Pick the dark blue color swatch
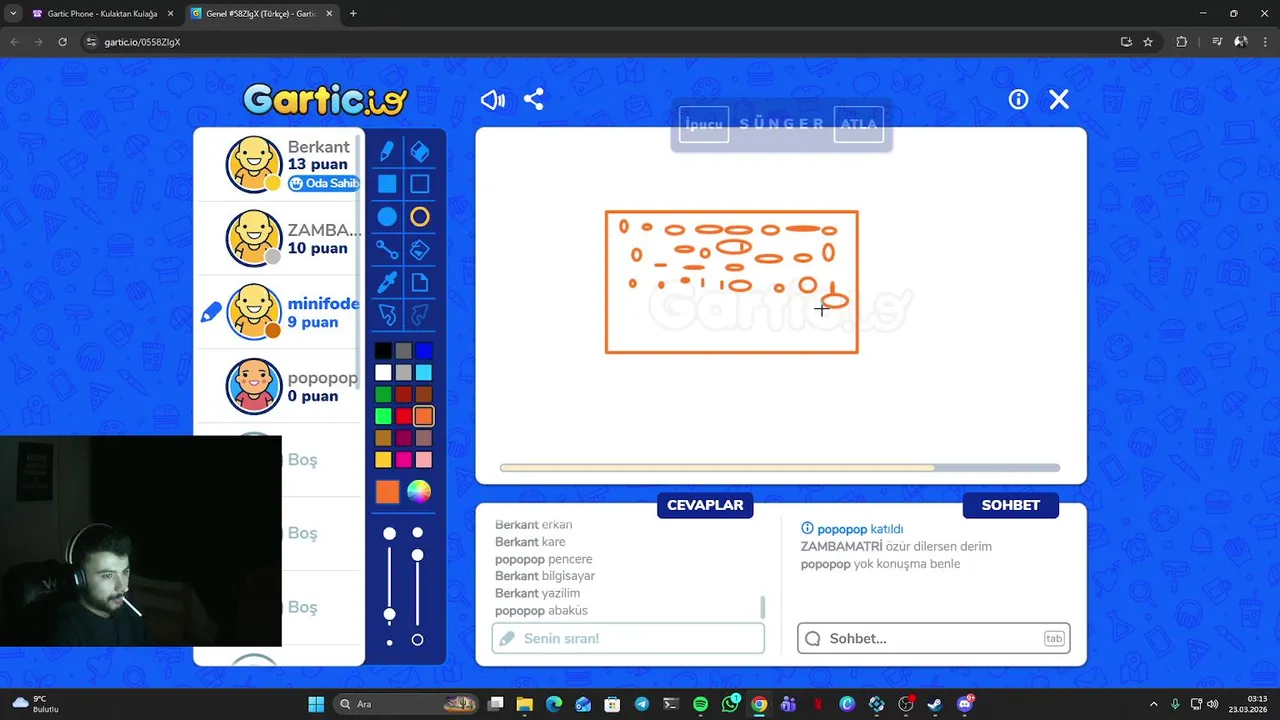 point(424,351)
